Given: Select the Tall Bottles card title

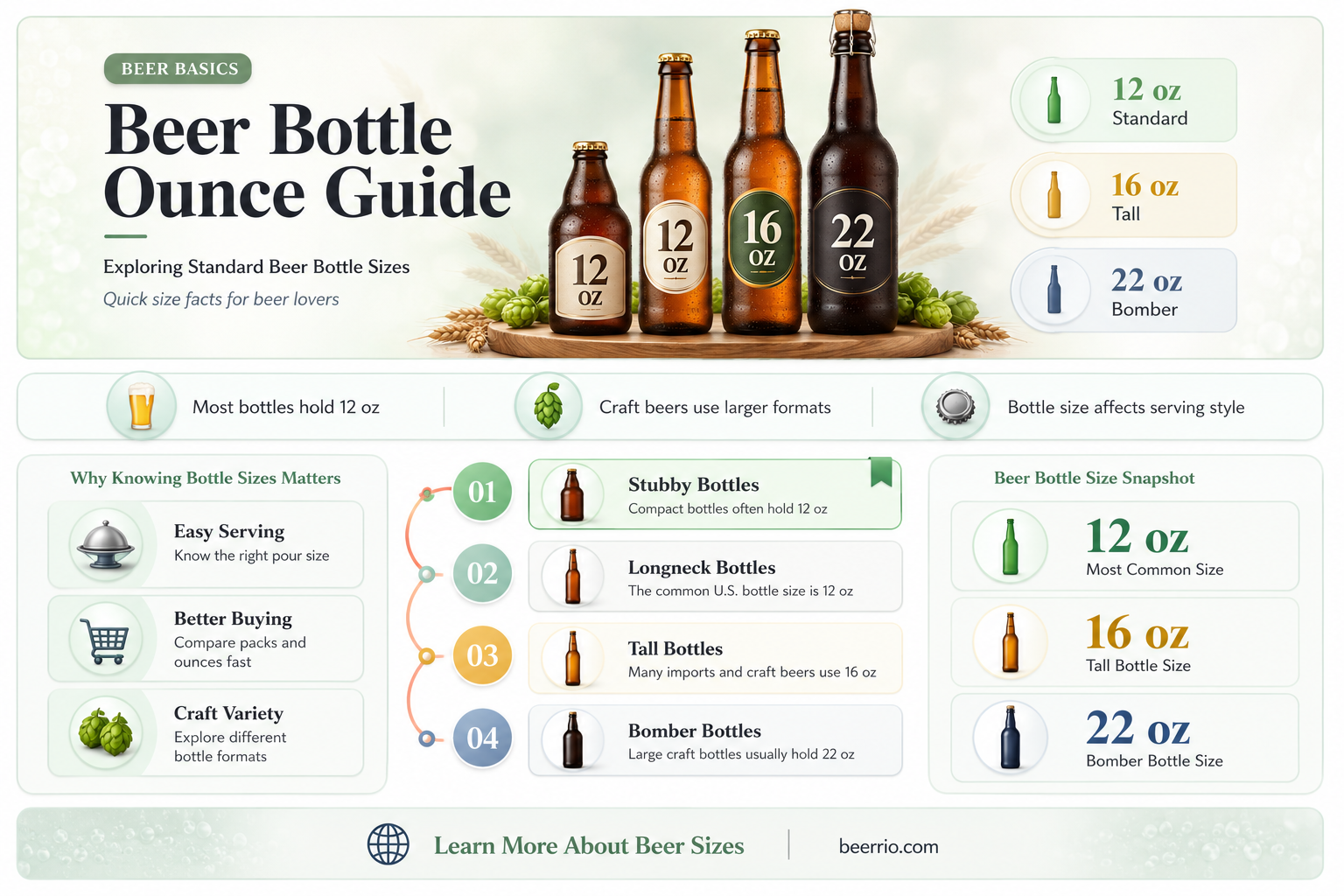Looking at the screenshot, I should click(675, 648).
